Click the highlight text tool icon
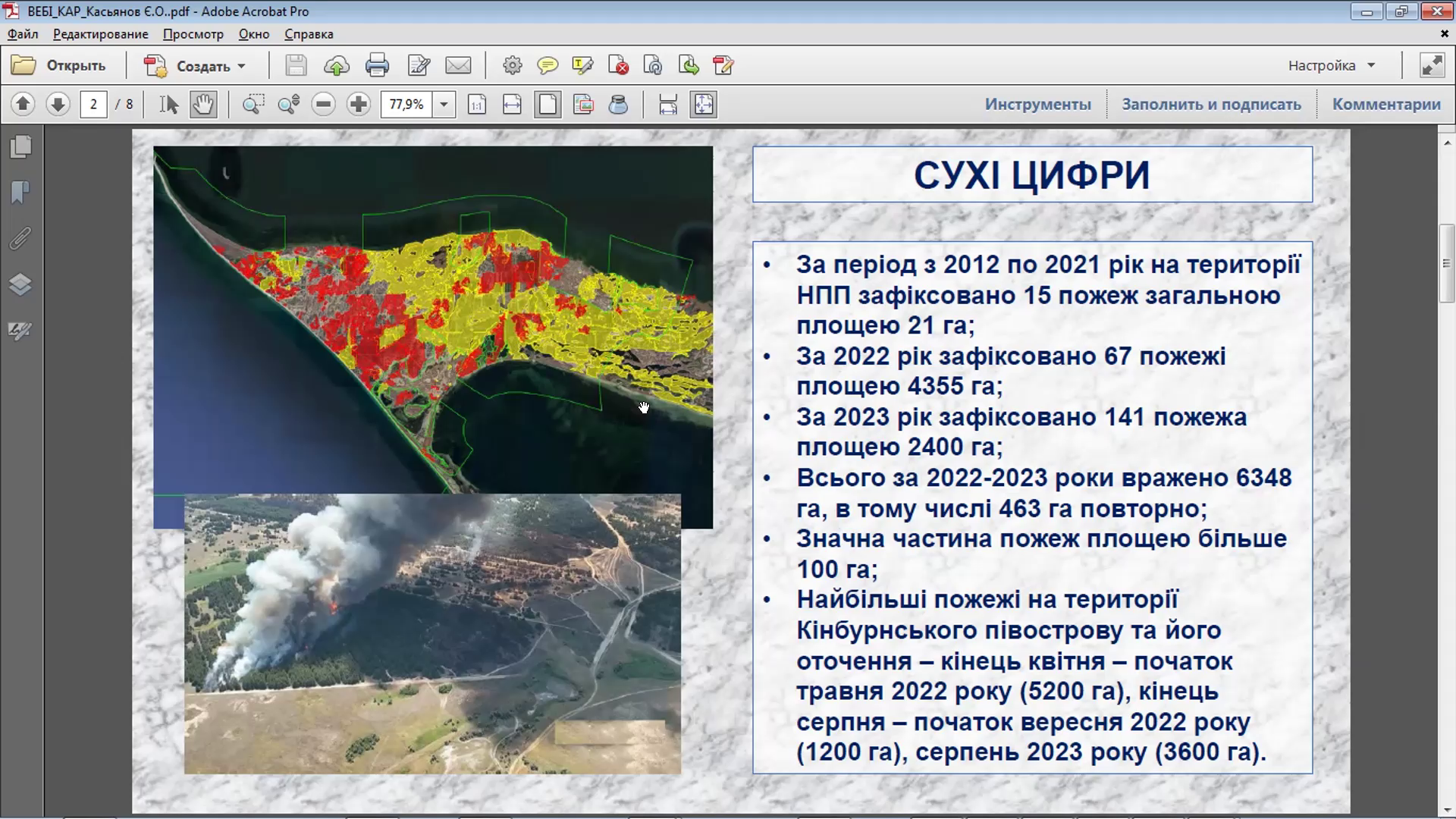Viewport: 1456px width, 819px height. (582, 66)
